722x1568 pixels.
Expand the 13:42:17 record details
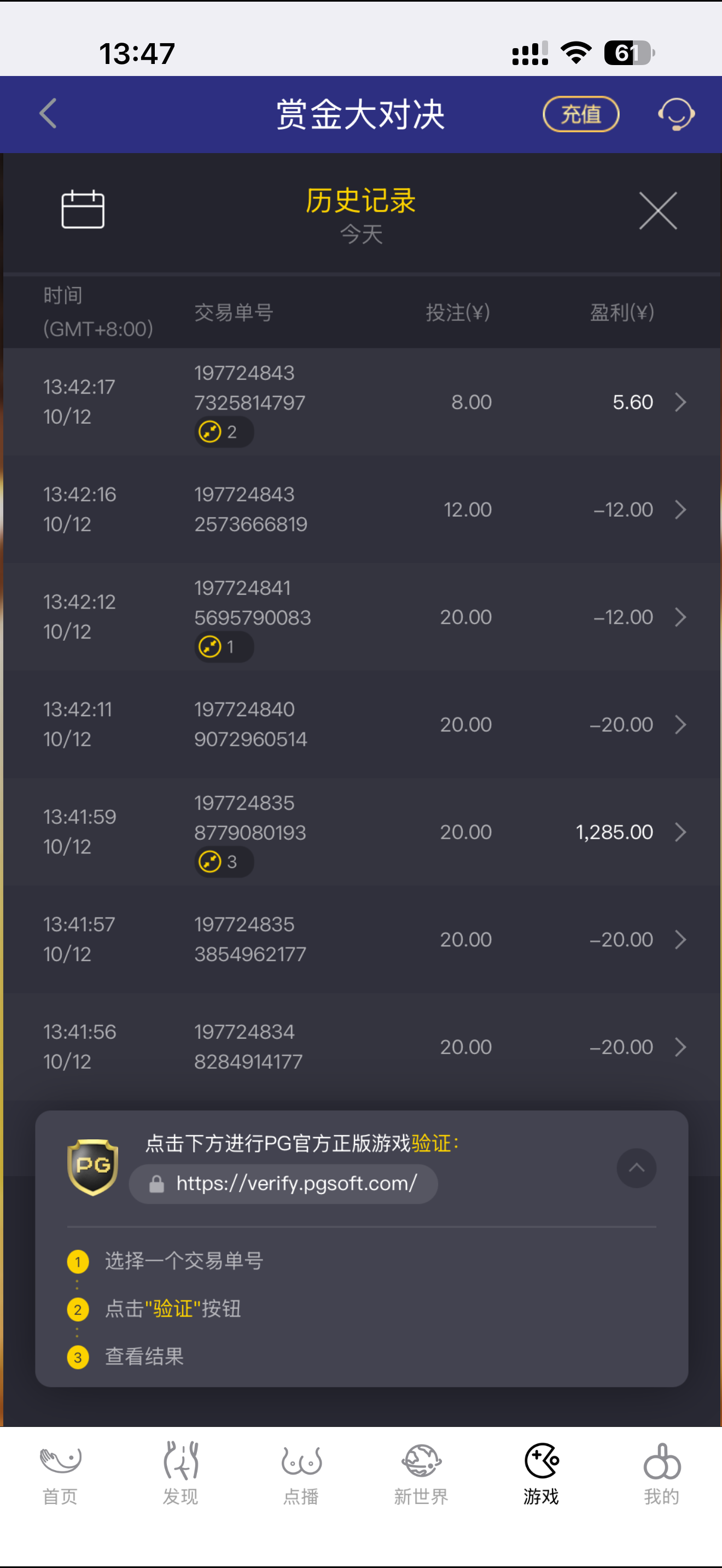pyautogui.click(x=680, y=402)
